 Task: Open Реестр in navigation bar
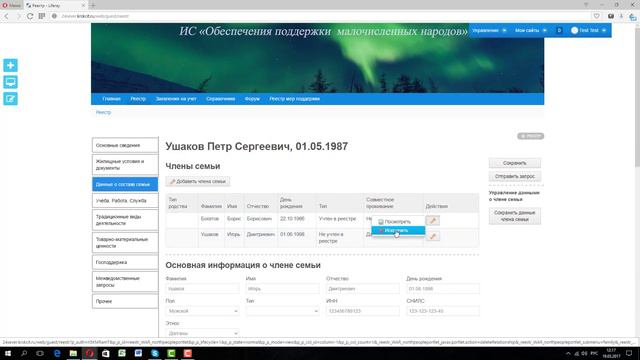(138, 99)
